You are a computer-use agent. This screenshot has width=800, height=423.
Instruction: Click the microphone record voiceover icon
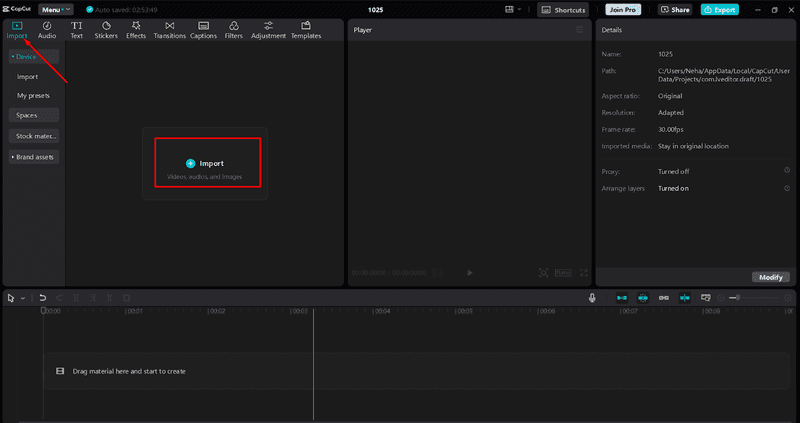click(x=592, y=298)
